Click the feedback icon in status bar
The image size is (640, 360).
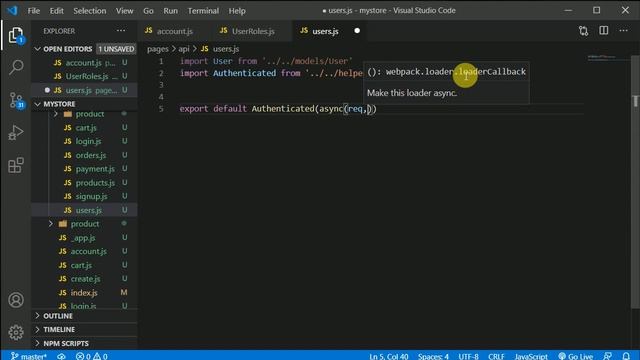click(x=607, y=356)
